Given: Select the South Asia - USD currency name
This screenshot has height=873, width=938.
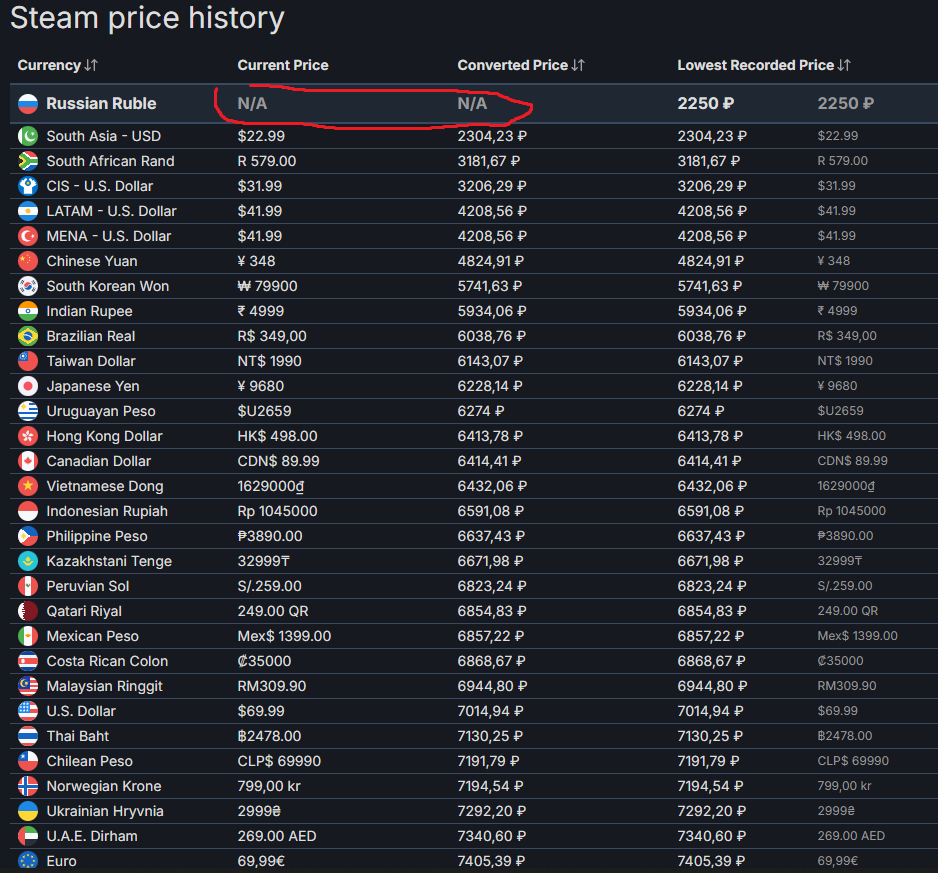Looking at the screenshot, I should 103,136.
